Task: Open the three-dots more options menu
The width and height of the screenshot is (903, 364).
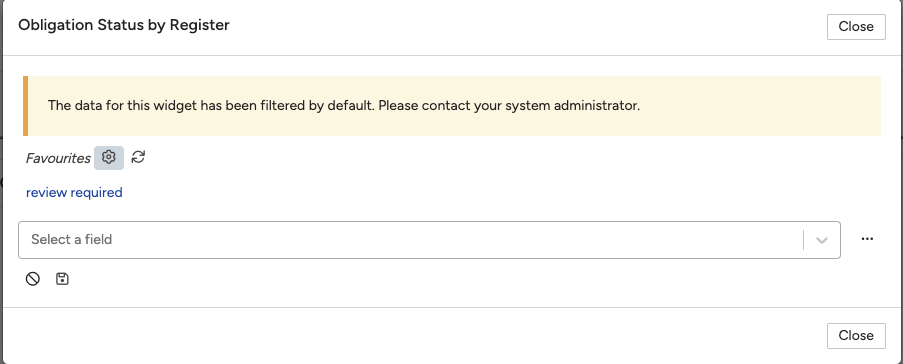Action: pos(867,239)
